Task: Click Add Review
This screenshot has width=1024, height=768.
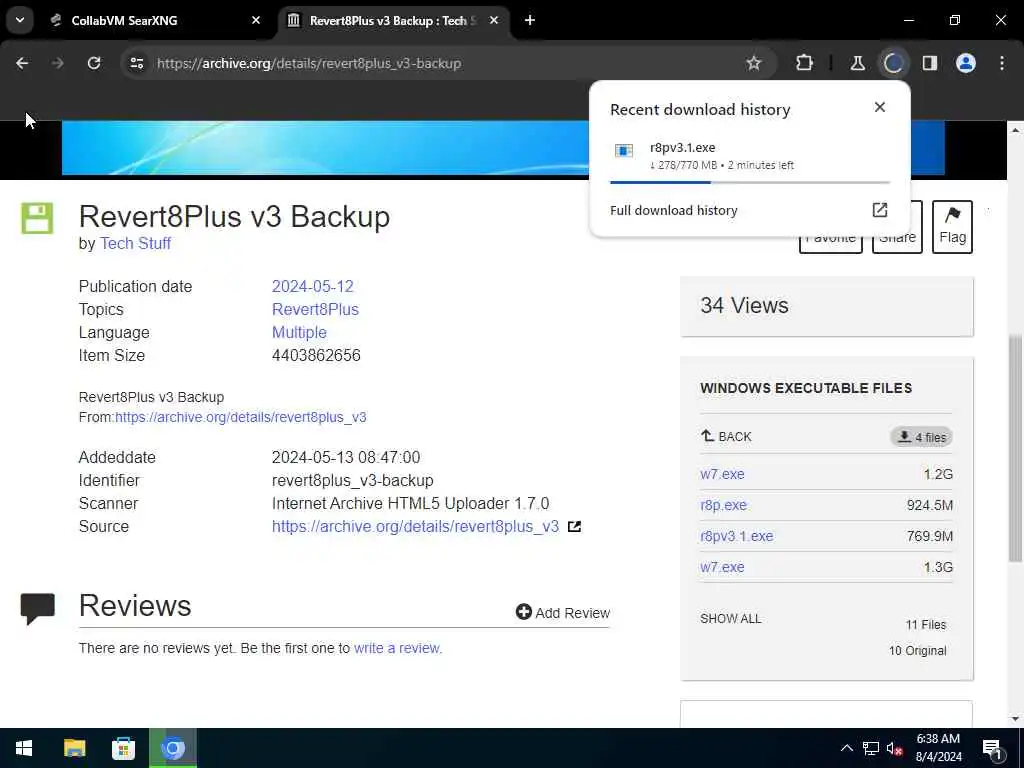Action: [562, 613]
